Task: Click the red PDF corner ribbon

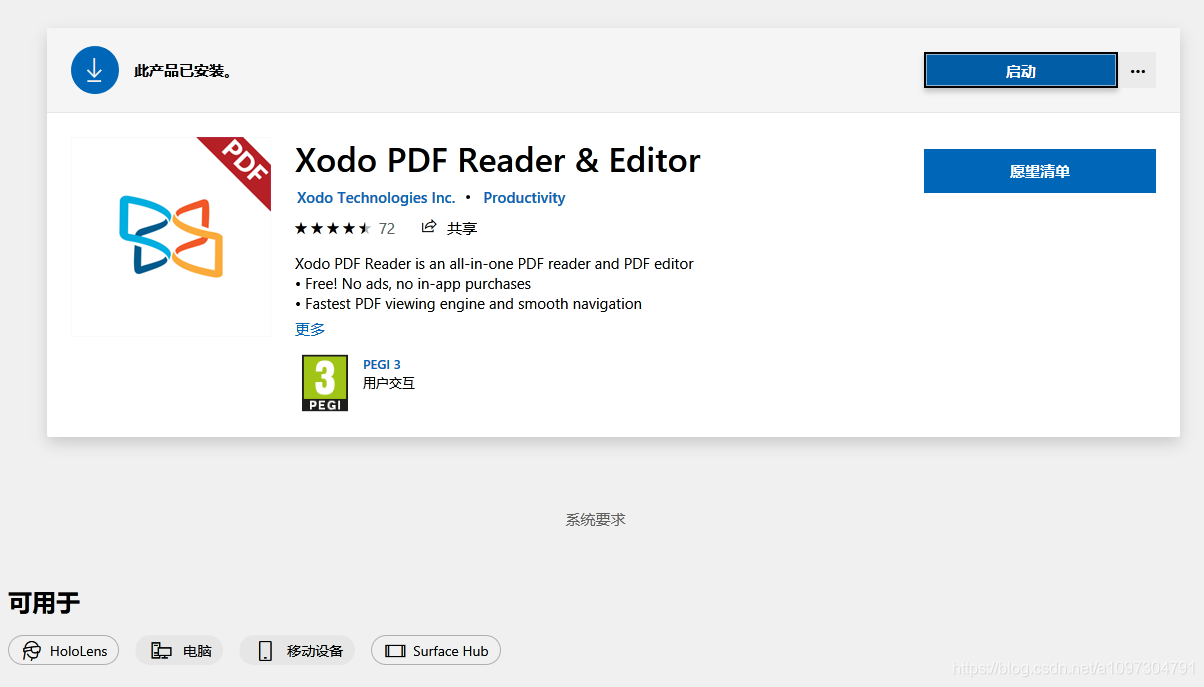Action: (x=240, y=165)
